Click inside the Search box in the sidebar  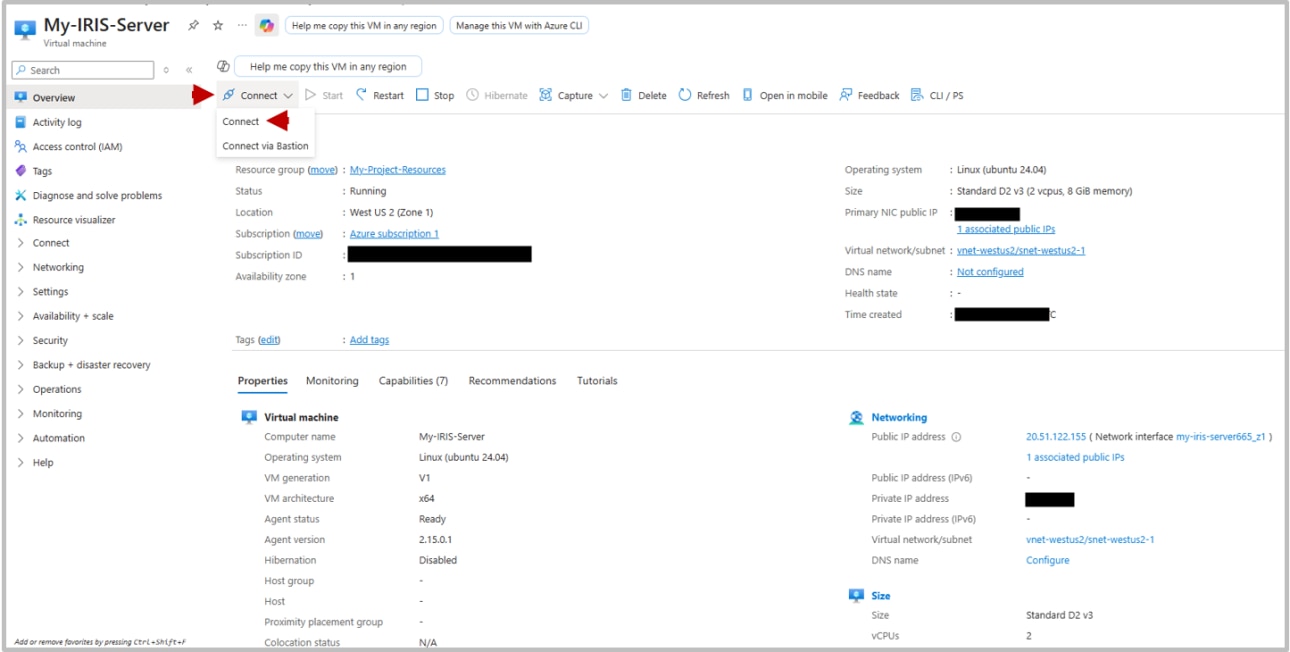[80, 69]
